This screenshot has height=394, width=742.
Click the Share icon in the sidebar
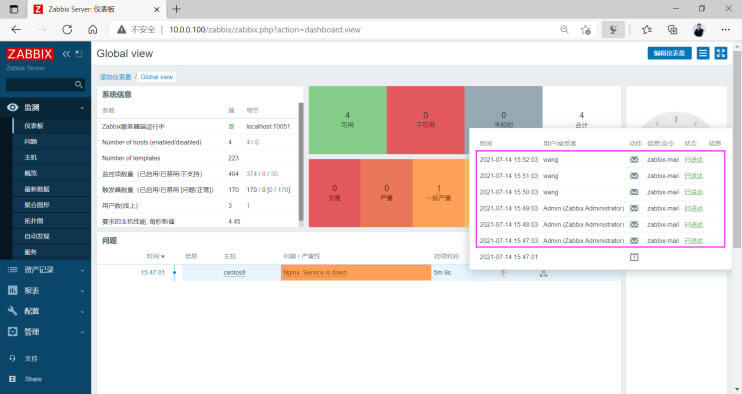13,379
